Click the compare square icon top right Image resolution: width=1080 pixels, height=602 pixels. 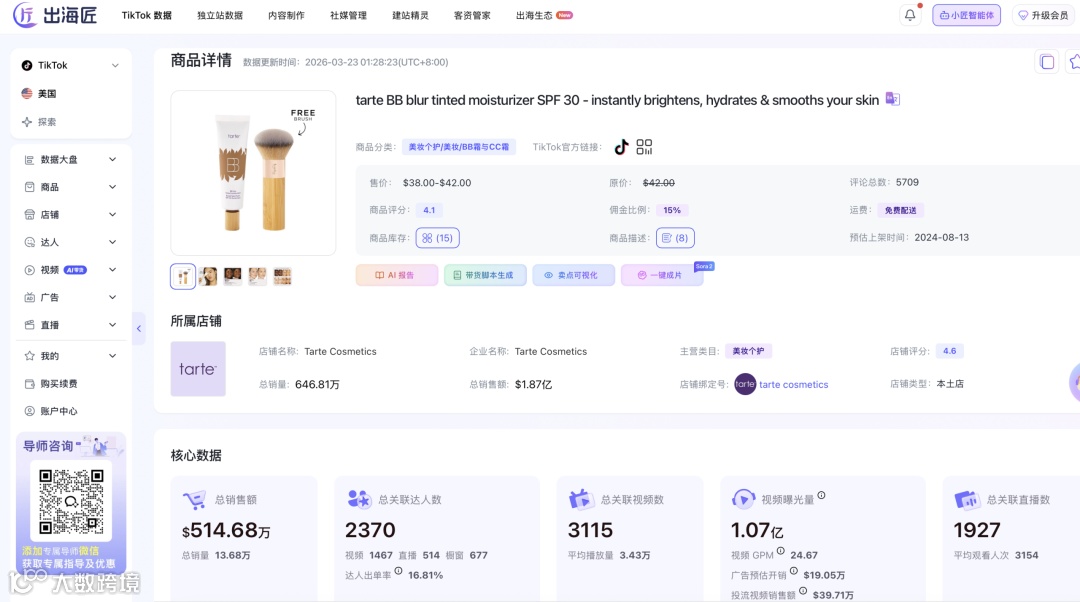click(1047, 62)
